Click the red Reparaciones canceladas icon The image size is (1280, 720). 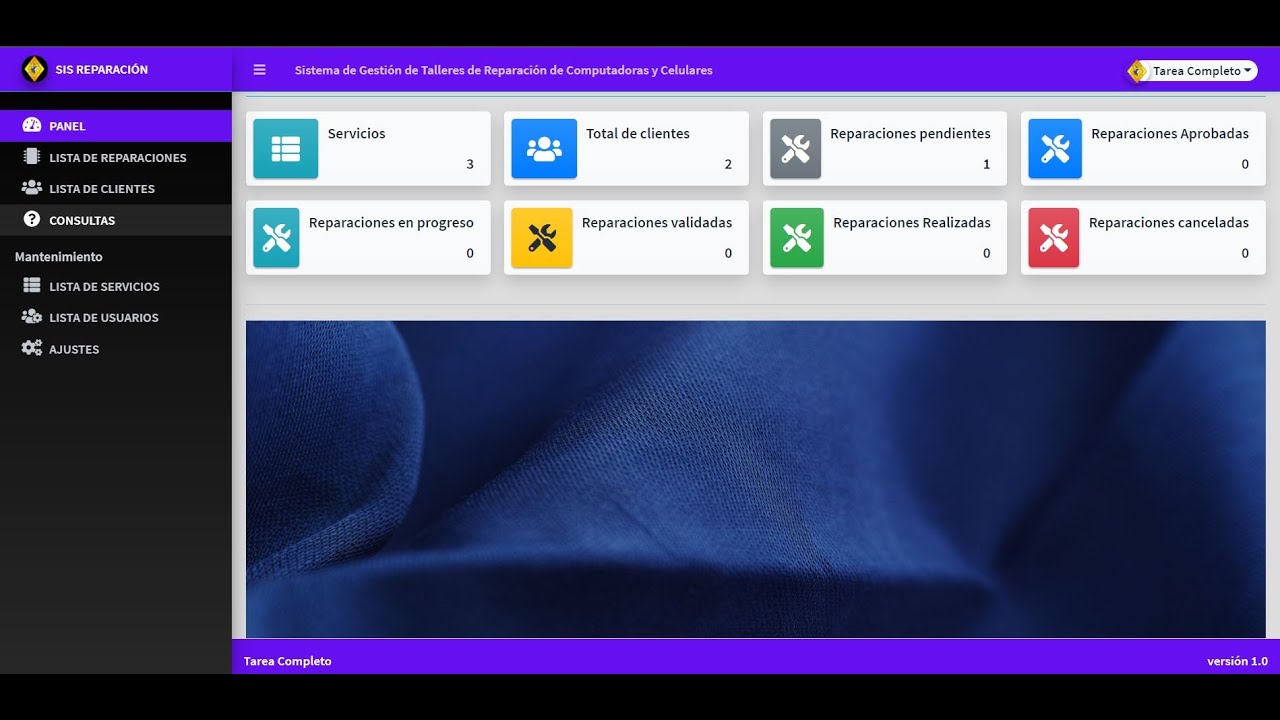point(1054,238)
